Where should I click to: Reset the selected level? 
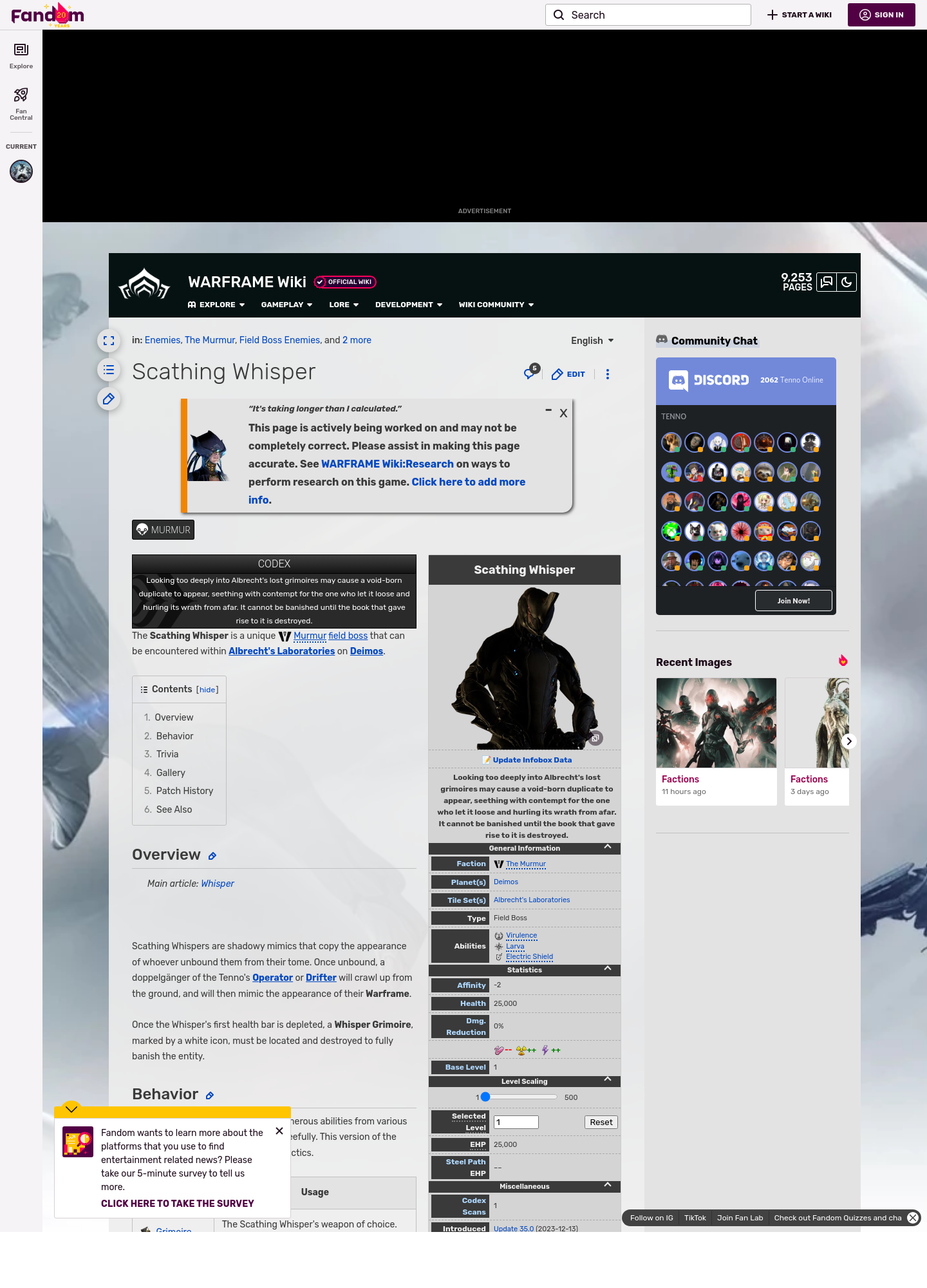tap(601, 1122)
